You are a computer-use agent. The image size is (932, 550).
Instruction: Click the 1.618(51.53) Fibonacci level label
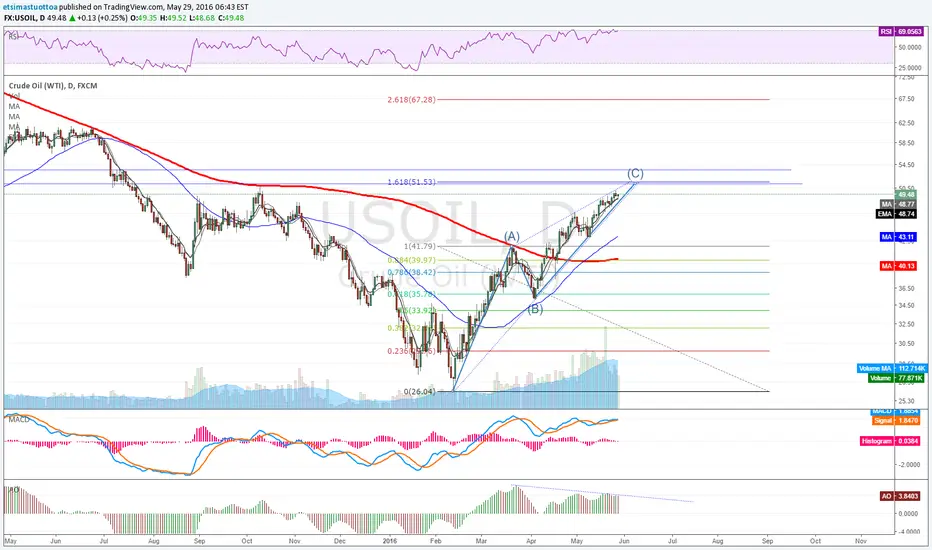pos(411,182)
